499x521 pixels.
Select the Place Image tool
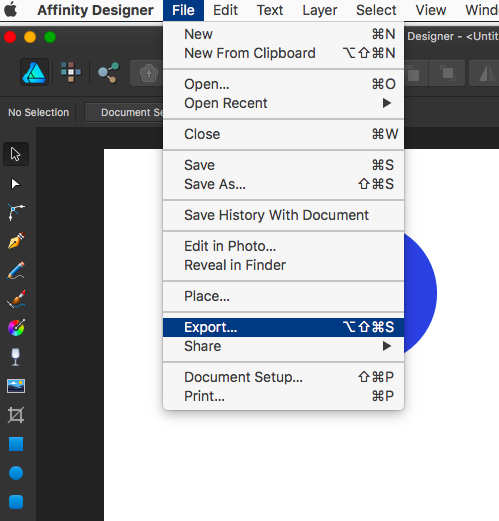click(16, 386)
